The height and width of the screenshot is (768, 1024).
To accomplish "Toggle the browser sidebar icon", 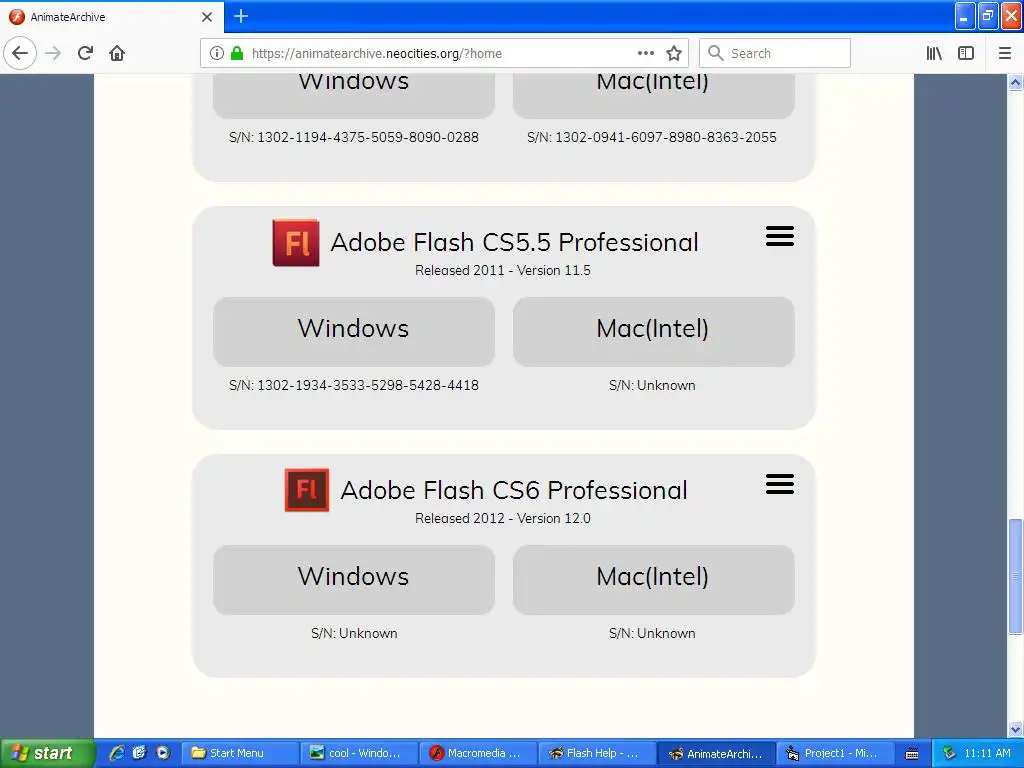I will click(966, 53).
